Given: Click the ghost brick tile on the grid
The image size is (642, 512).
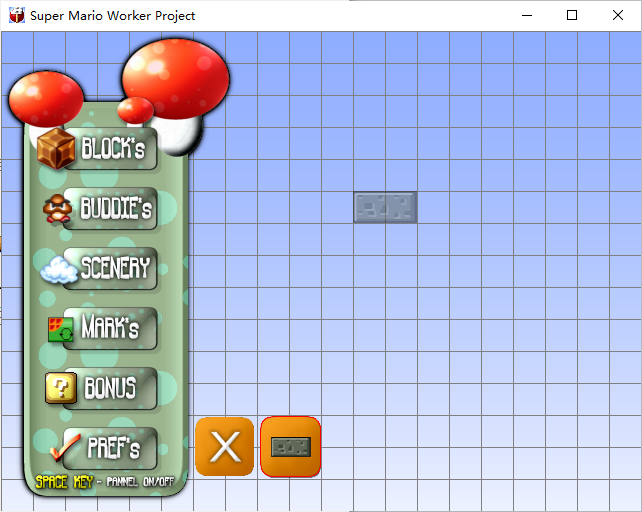Looking at the screenshot, I should [x=385, y=208].
